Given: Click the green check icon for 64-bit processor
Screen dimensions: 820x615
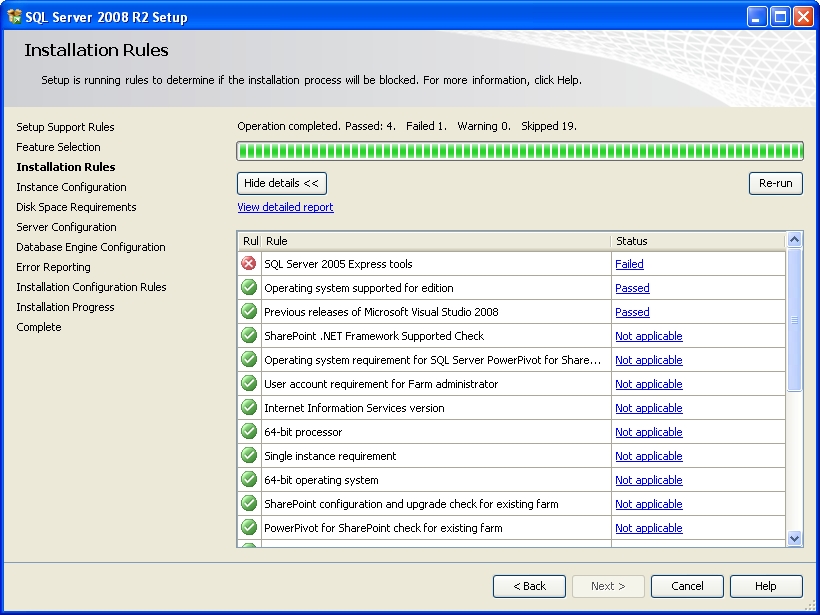Looking at the screenshot, I should click(249, 431).
